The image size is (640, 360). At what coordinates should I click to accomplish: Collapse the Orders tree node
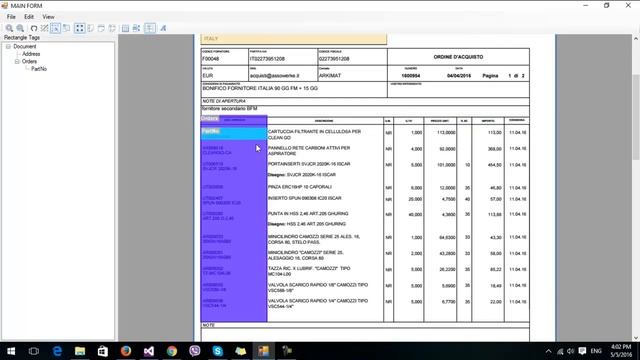point(17,62)
